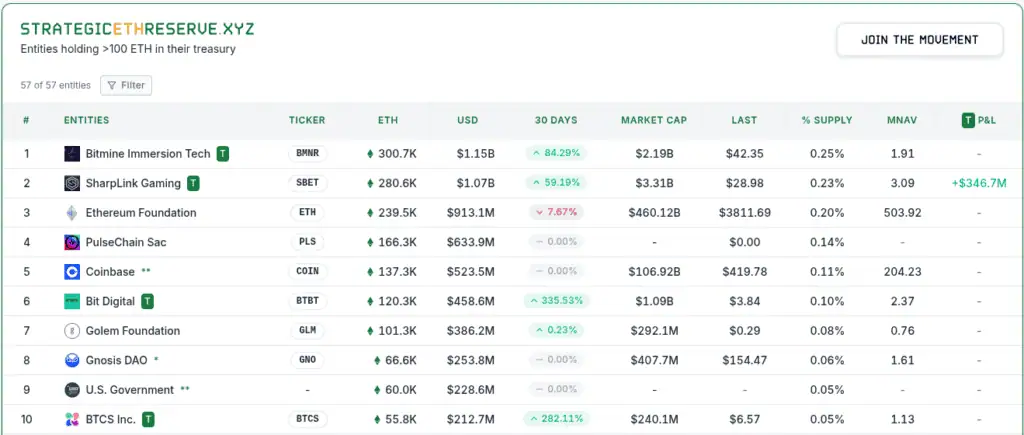Screen dimensions: 1024x435
Task: Open the Gnosis DAO entity name
Action: [117, 361]
